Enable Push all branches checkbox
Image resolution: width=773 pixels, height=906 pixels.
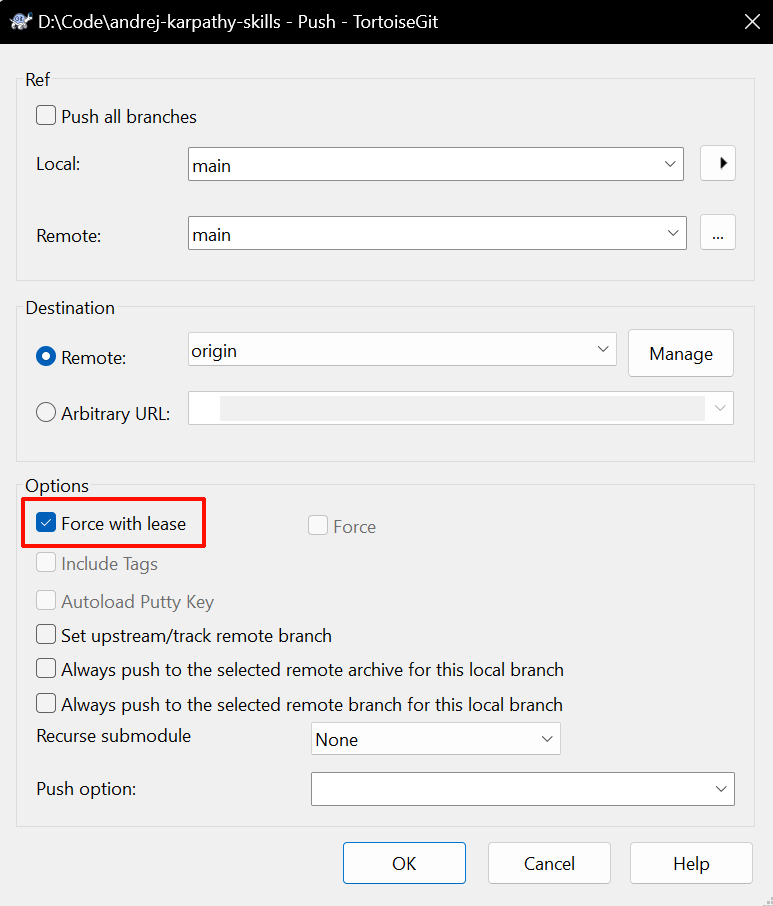pyautogui.click(x=46, y=116)
